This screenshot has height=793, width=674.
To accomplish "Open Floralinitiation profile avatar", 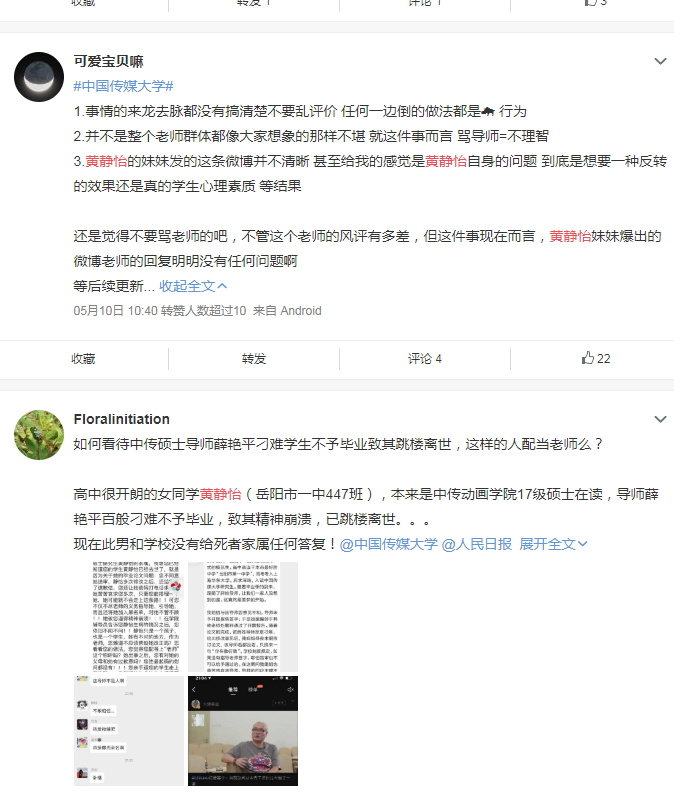I will click(x=39, y=434).
